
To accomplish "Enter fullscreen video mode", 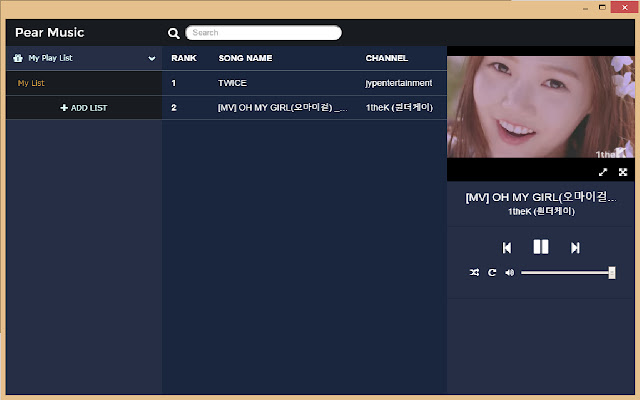I will click(x=622, y=172).
